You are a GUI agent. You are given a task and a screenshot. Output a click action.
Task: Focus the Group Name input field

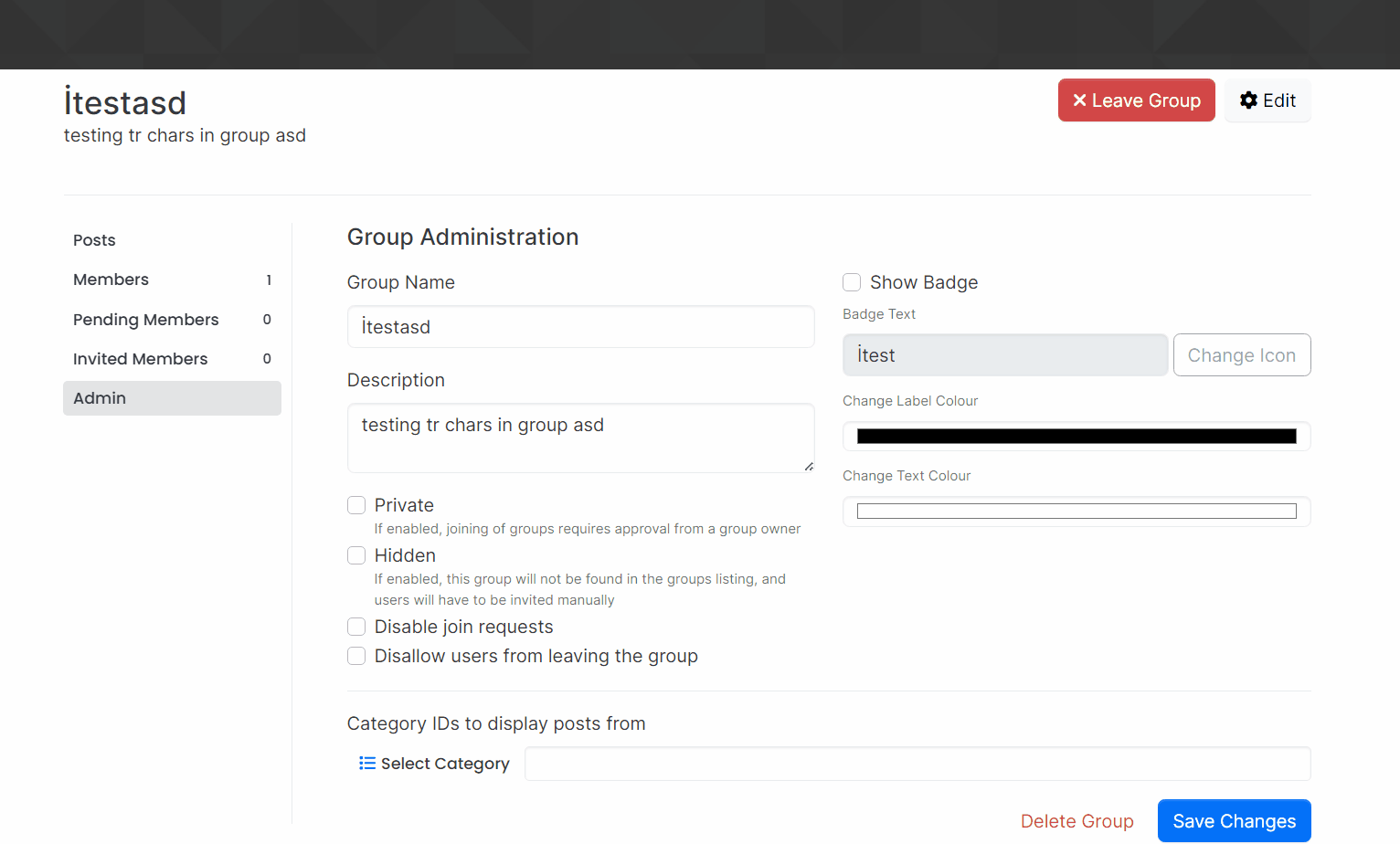pos(580,327)
